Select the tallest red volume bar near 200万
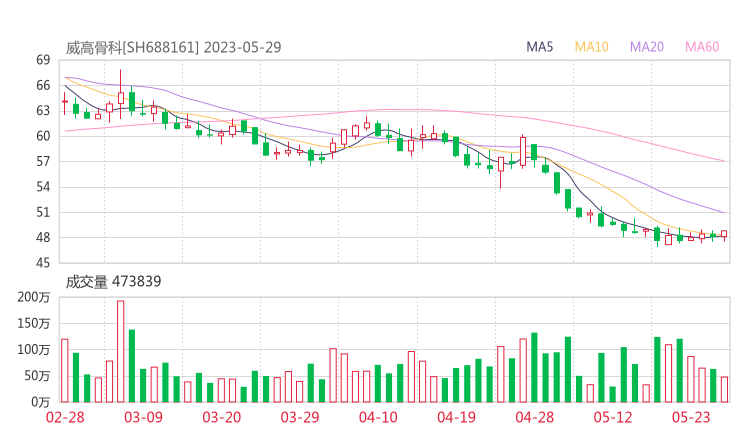 click(120, 351)
